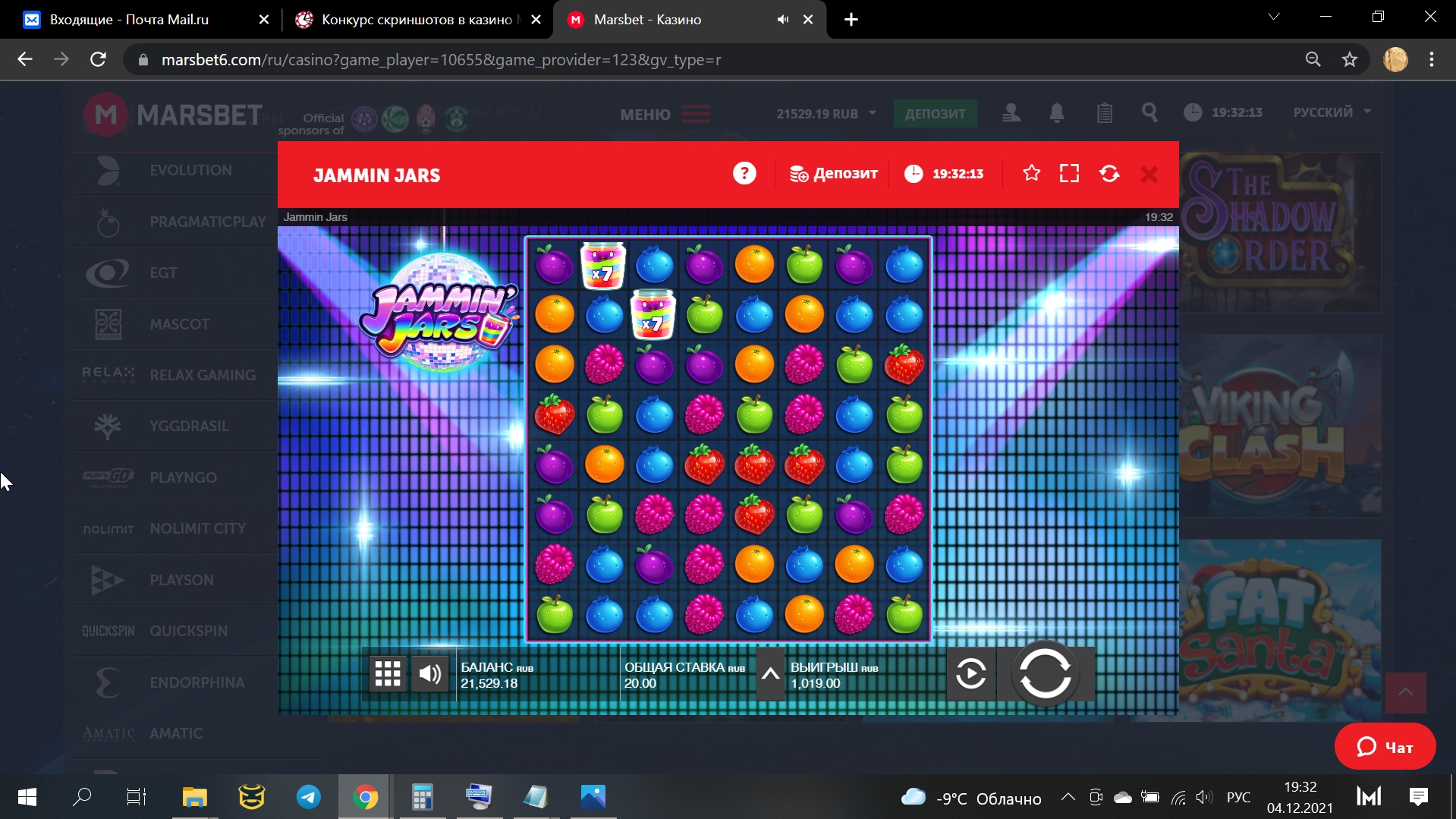Open File Explorer from the taskbar
The image size is (1456, 819).
[x=194, y=797]
